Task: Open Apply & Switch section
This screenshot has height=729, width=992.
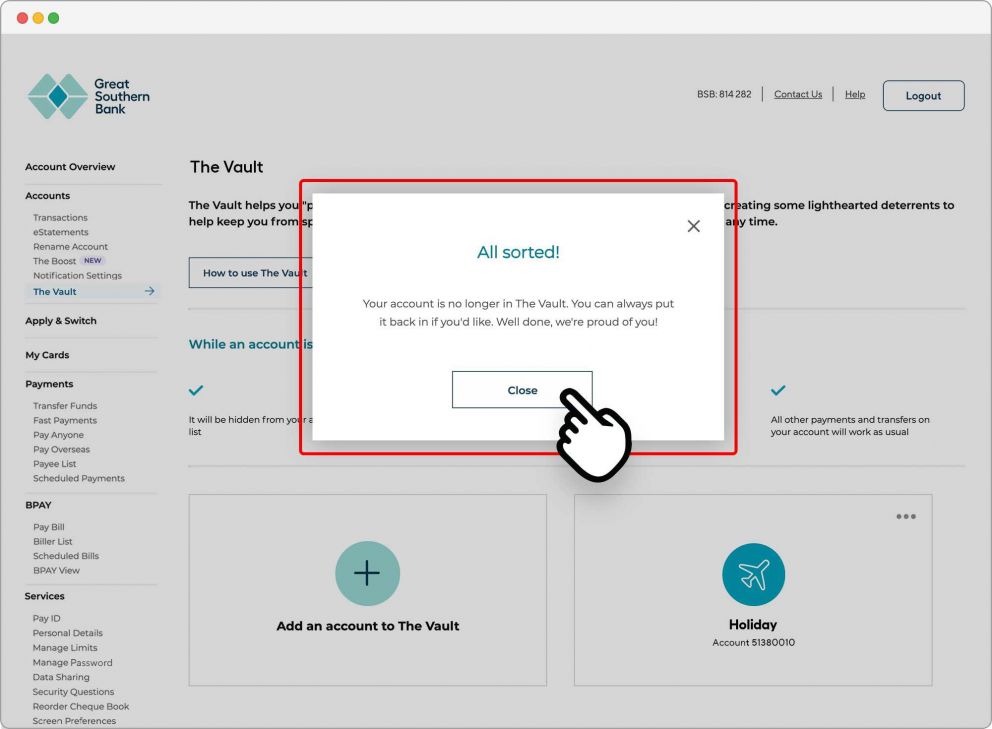Action: pyautogui.click(x=61, y=321)
